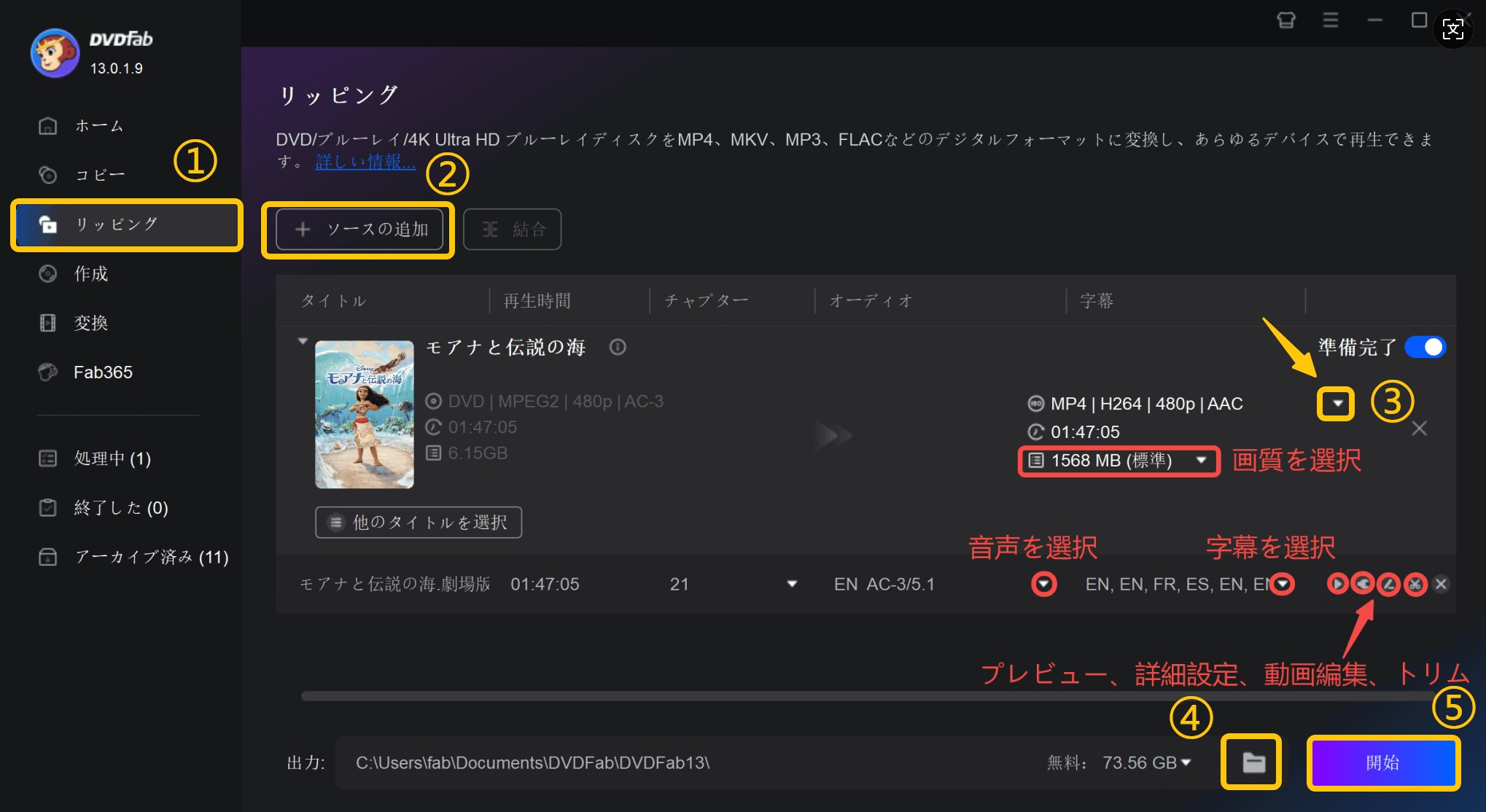This screenshot has width=1486, height=812.
Task: Select the リッピング (Ripping) module
Action: click(127, 225)
